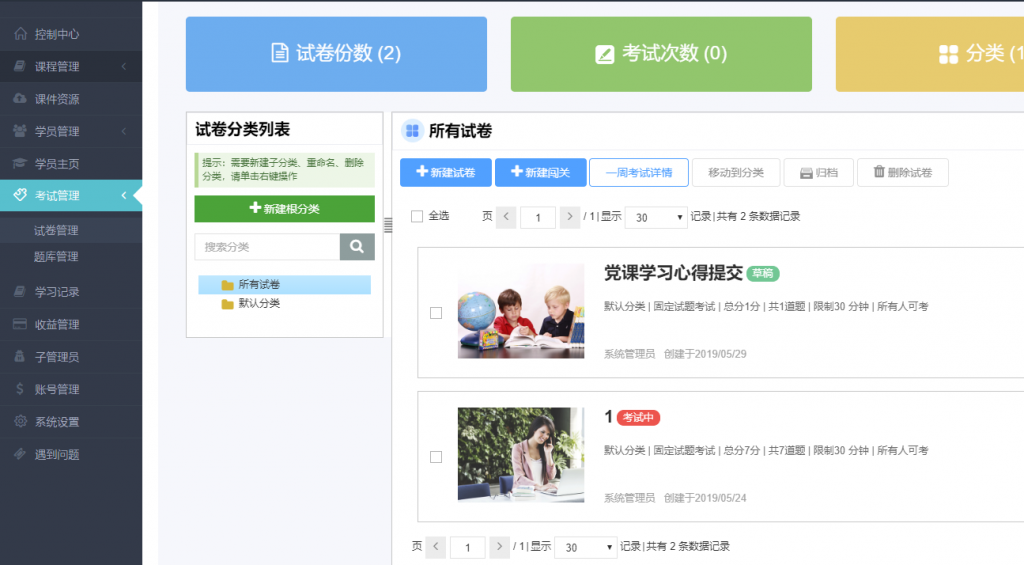Open the 党课学习心得提交 exam title
The width and height of the screenshot is (1024, 565).
coord(673,273)
